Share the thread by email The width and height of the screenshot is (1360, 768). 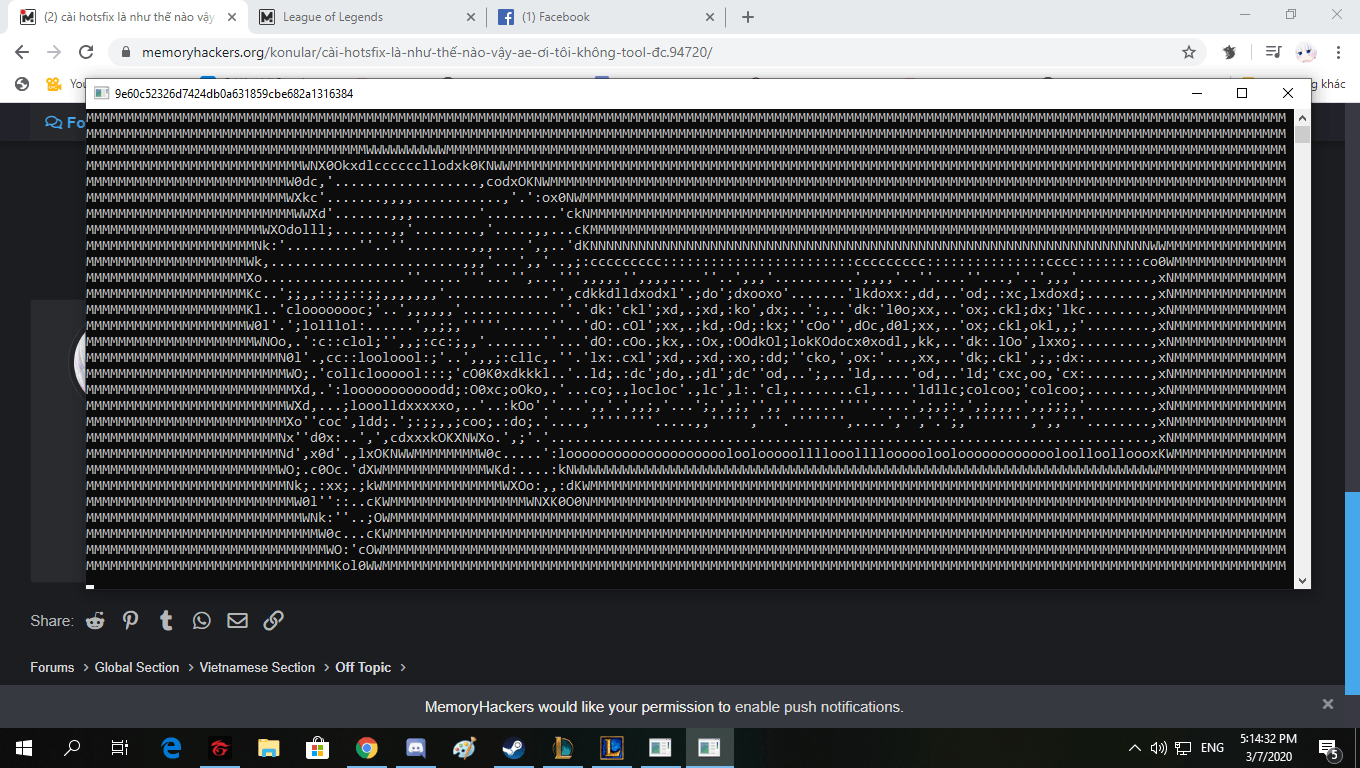237,621
